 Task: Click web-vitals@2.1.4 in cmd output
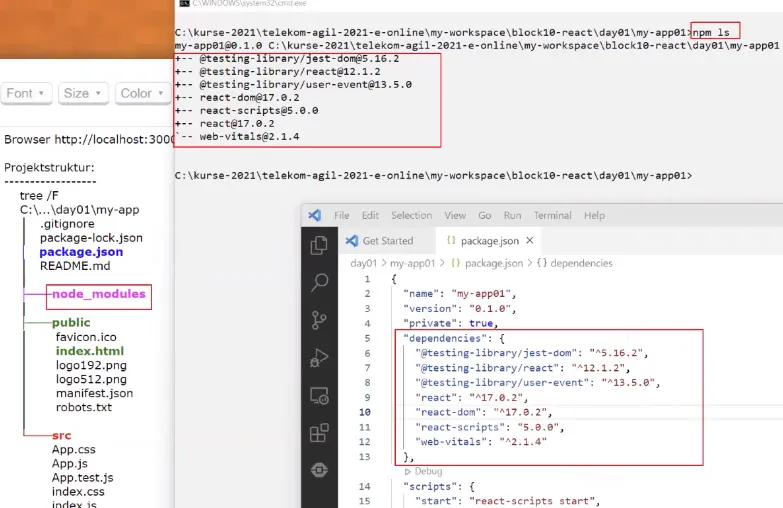(249, 136)
